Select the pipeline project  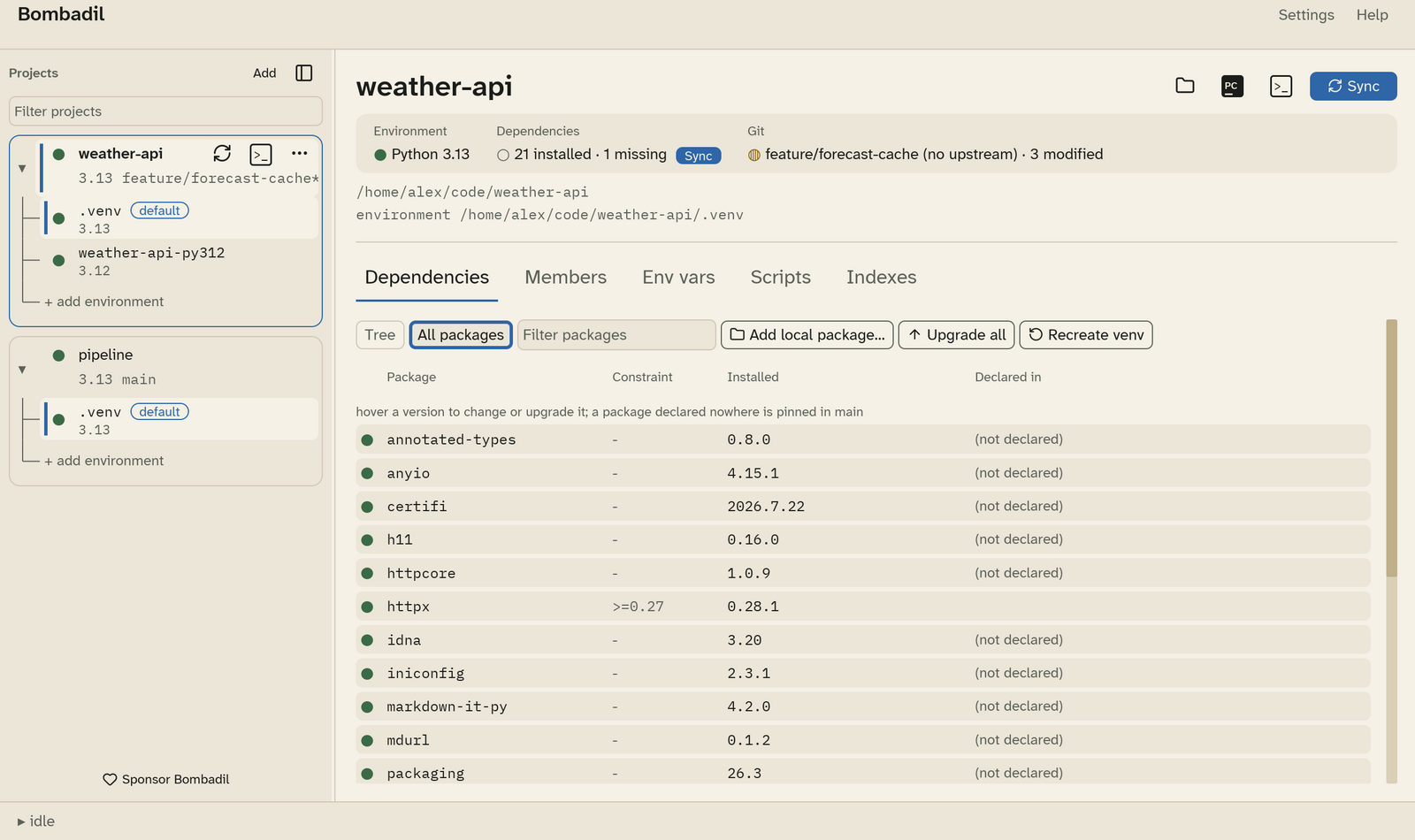click(105, 355)
